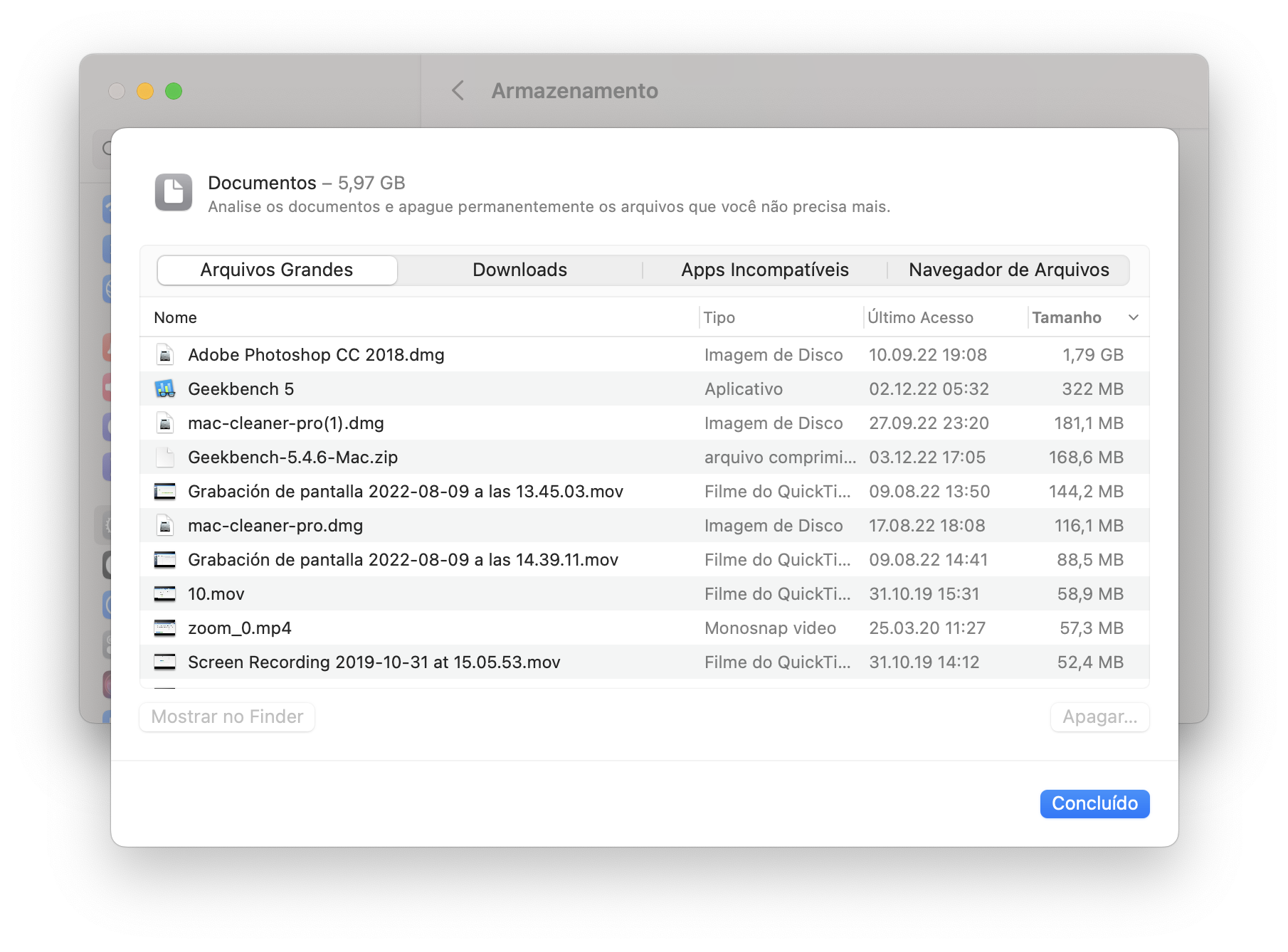
Task: Select Grabación de pantalla 14.39.11.mov name
Action: point(403,559)
